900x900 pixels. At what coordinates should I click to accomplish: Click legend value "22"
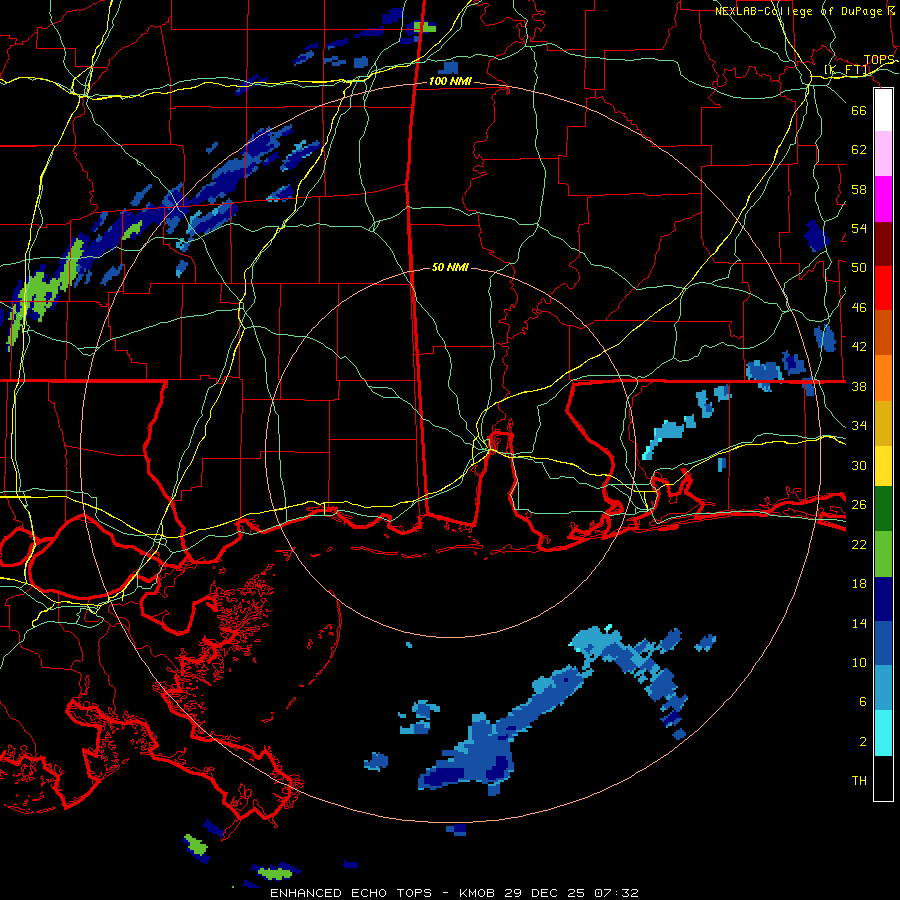click(x=859, y=545)
